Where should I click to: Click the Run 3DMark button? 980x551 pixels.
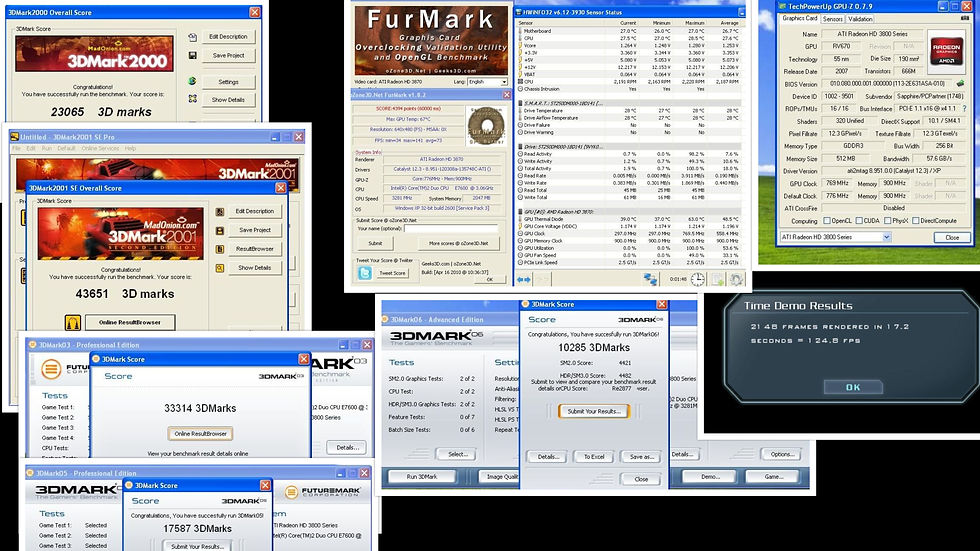point(422,477)
